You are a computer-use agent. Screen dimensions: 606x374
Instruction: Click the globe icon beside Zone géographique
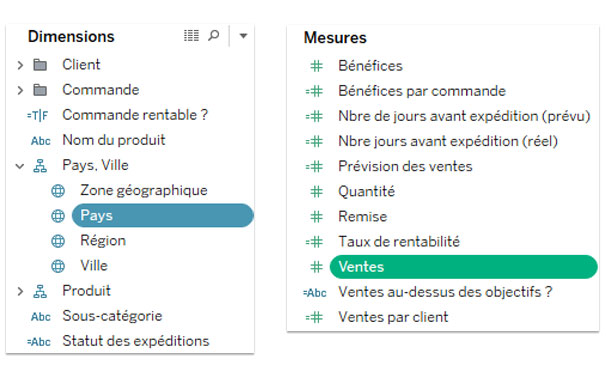[58, 191]
